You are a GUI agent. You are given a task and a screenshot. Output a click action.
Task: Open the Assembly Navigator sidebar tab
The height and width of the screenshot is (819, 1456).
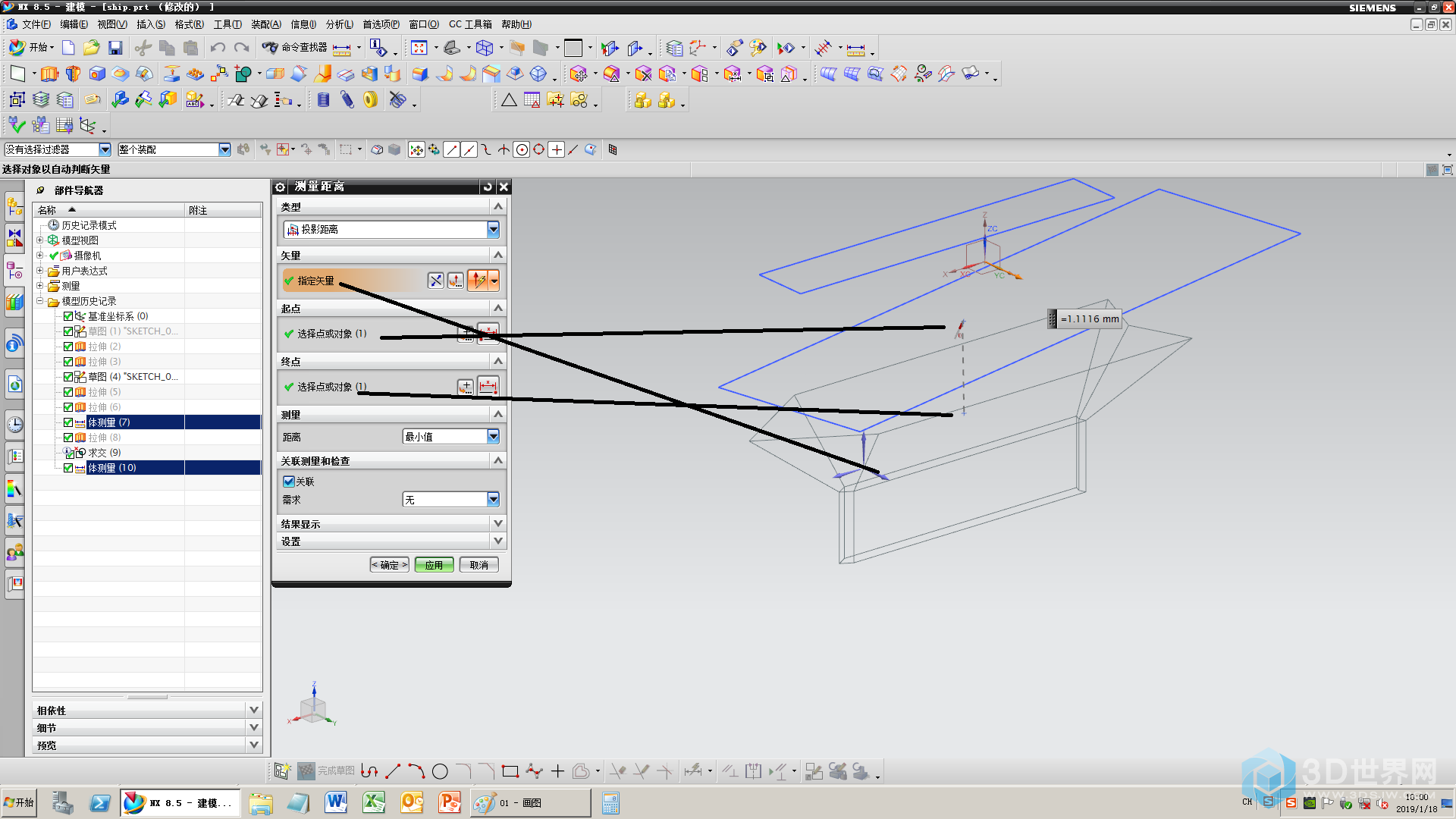[14, 206]
